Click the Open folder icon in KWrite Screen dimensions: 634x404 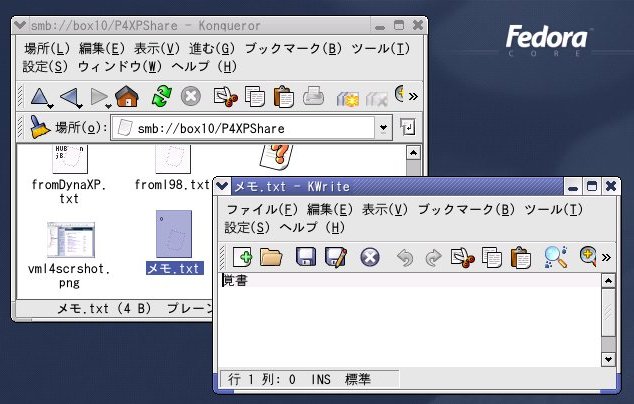271,257
